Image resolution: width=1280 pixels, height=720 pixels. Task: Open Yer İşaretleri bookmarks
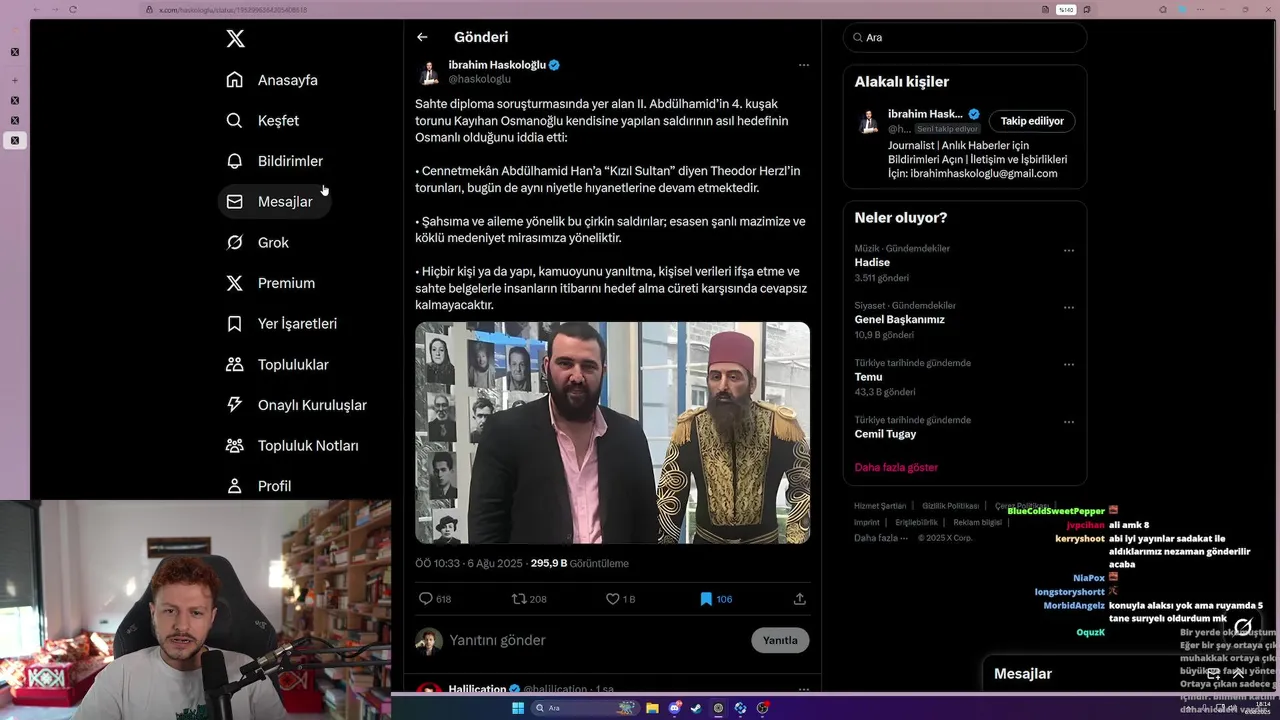click(x=282, y=324)
